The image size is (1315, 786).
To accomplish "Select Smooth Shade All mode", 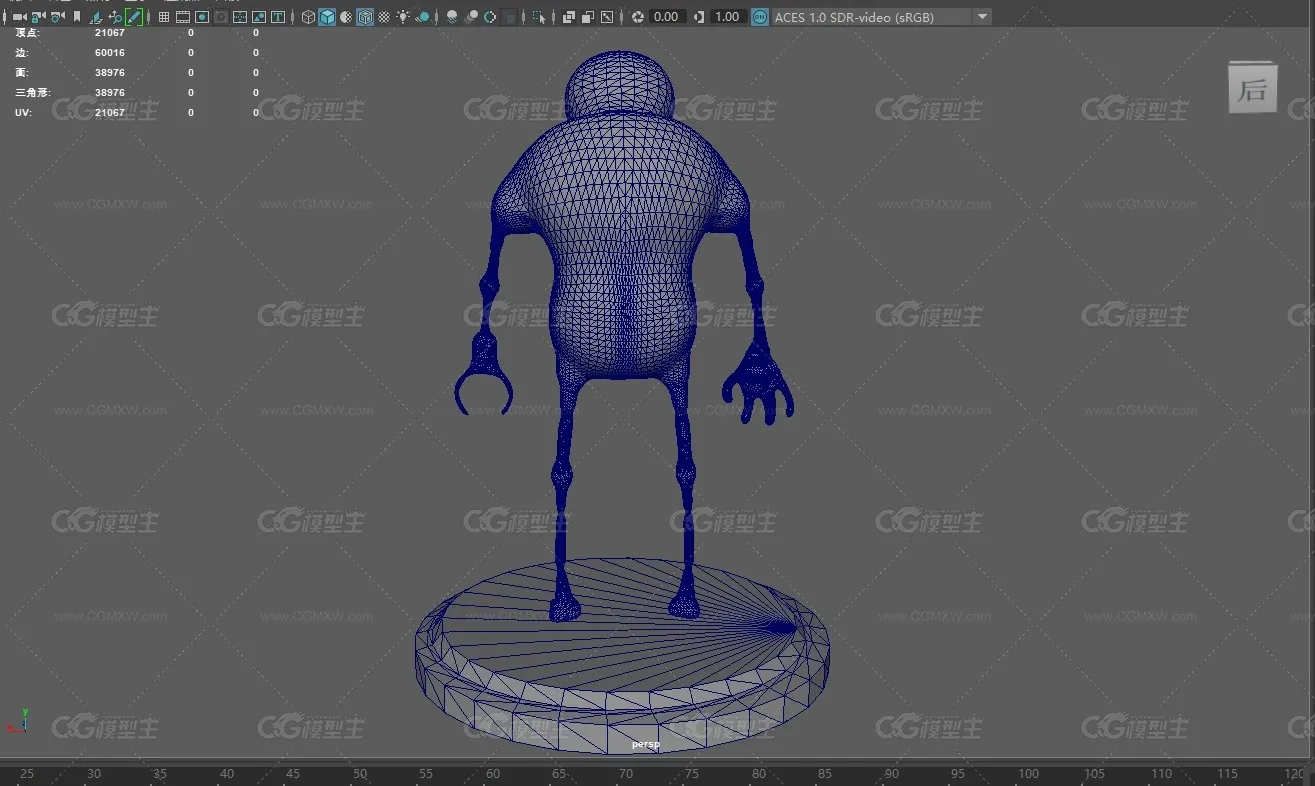I will pyautogui.click(x=327, y=17).
